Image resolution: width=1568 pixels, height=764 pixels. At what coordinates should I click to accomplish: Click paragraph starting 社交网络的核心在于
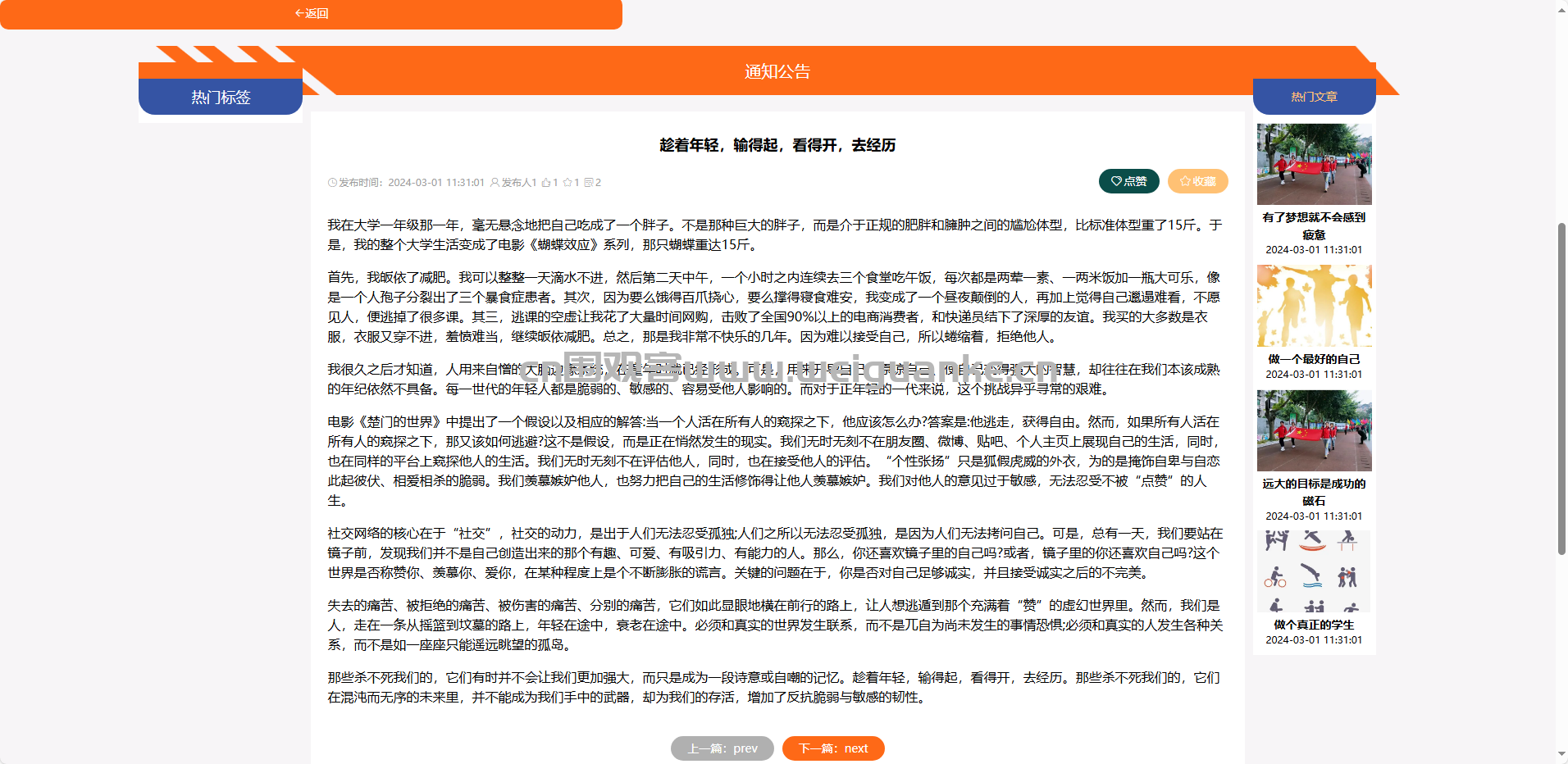[x=775, y=553]
